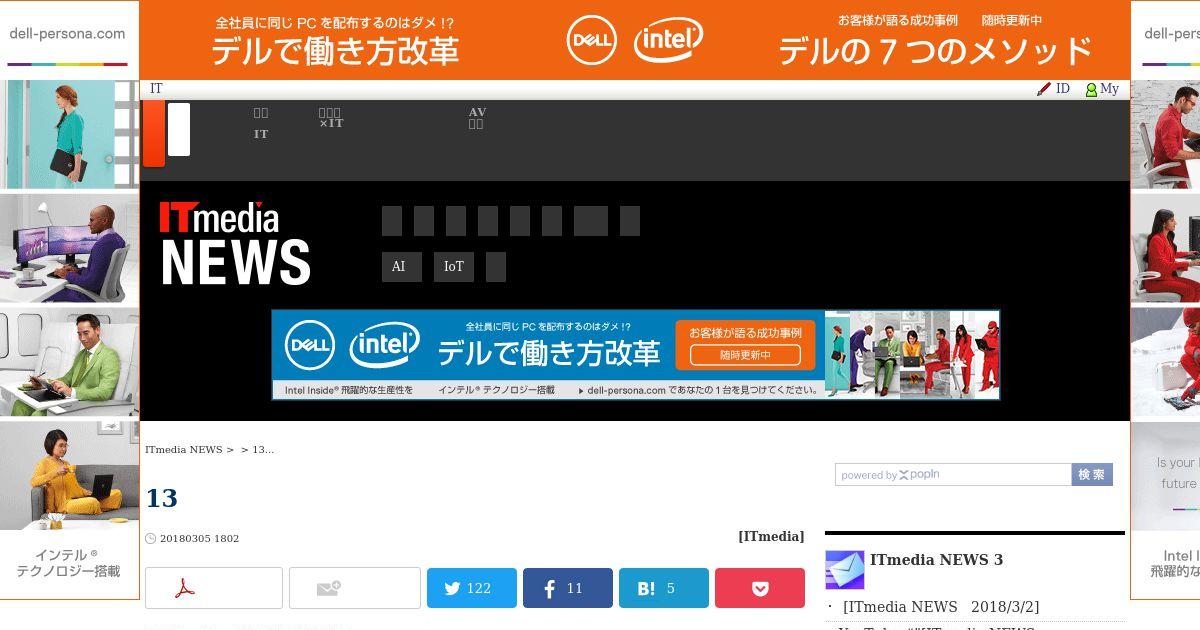Select the IoT topic tag
This screenshot has height=630, width=1200.
coord(454,267)
